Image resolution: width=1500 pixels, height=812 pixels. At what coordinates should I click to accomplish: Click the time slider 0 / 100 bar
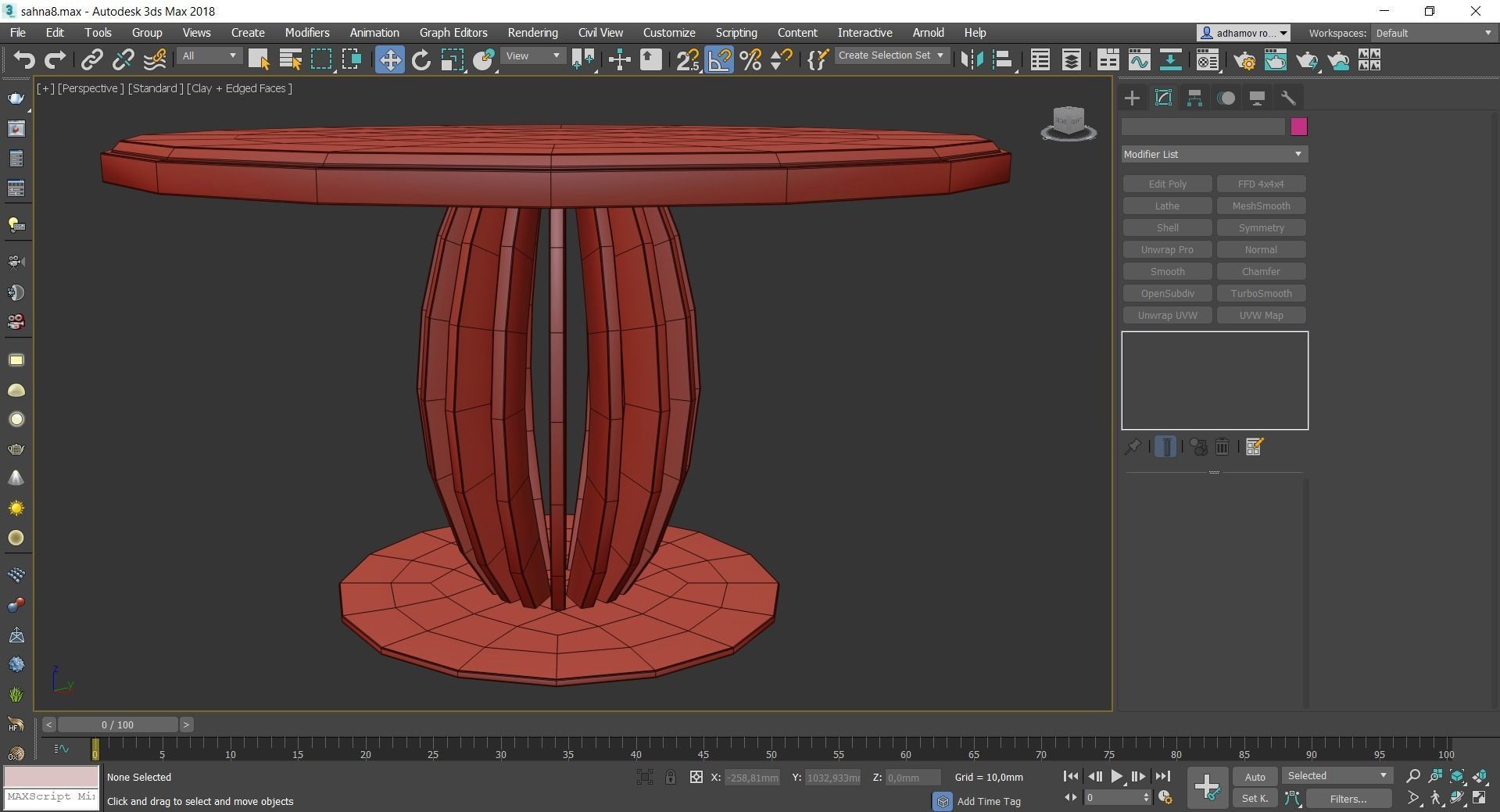point(117,724)
